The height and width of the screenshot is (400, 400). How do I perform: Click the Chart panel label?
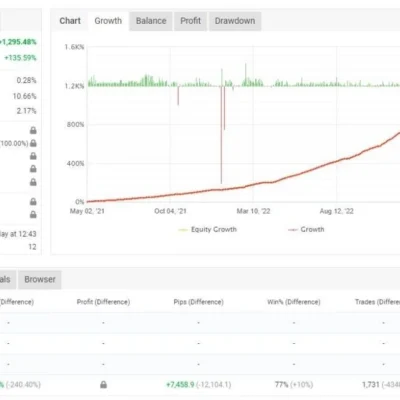click(70, 21)
